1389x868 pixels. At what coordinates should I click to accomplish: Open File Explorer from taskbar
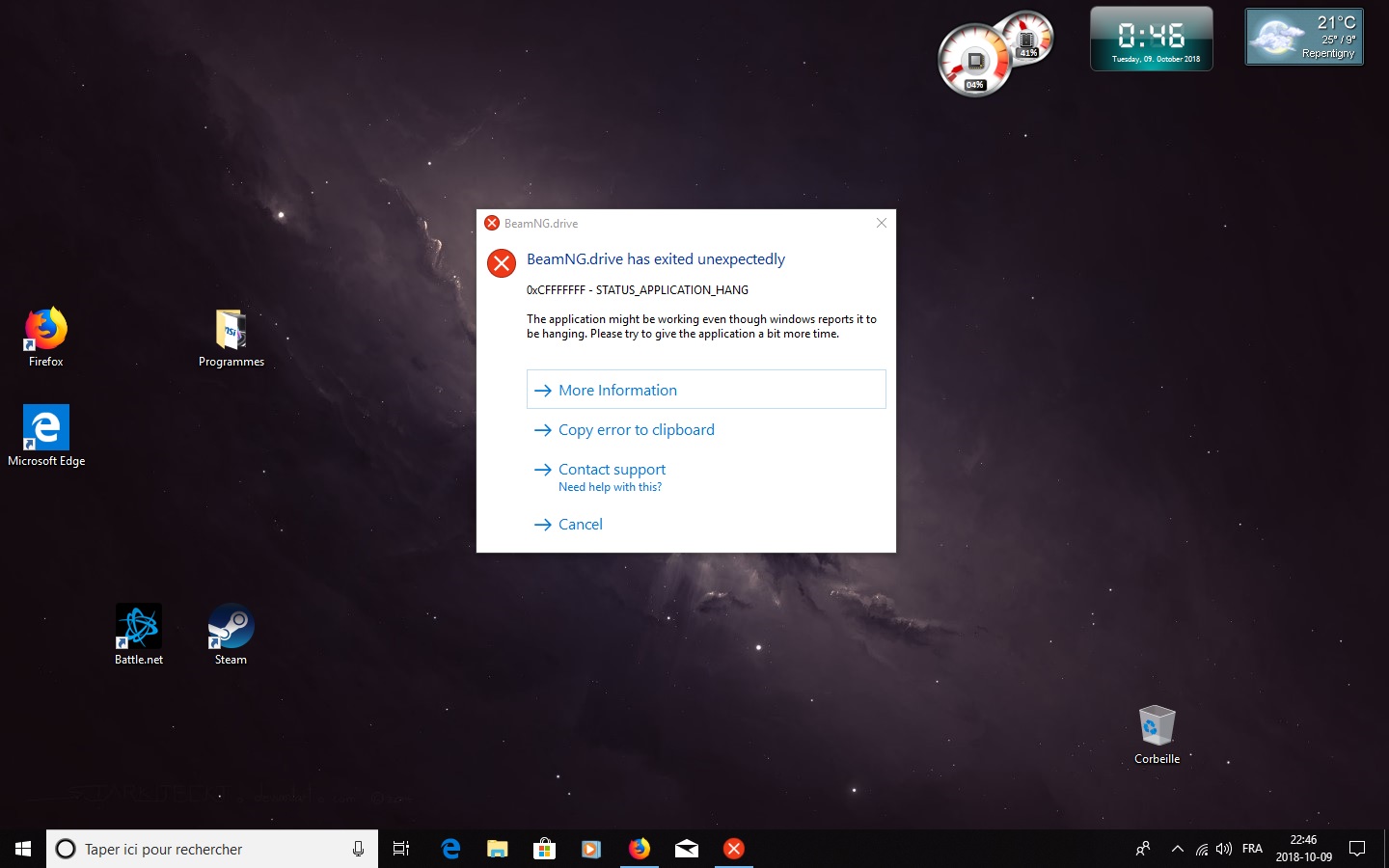(x=497, y=849)
